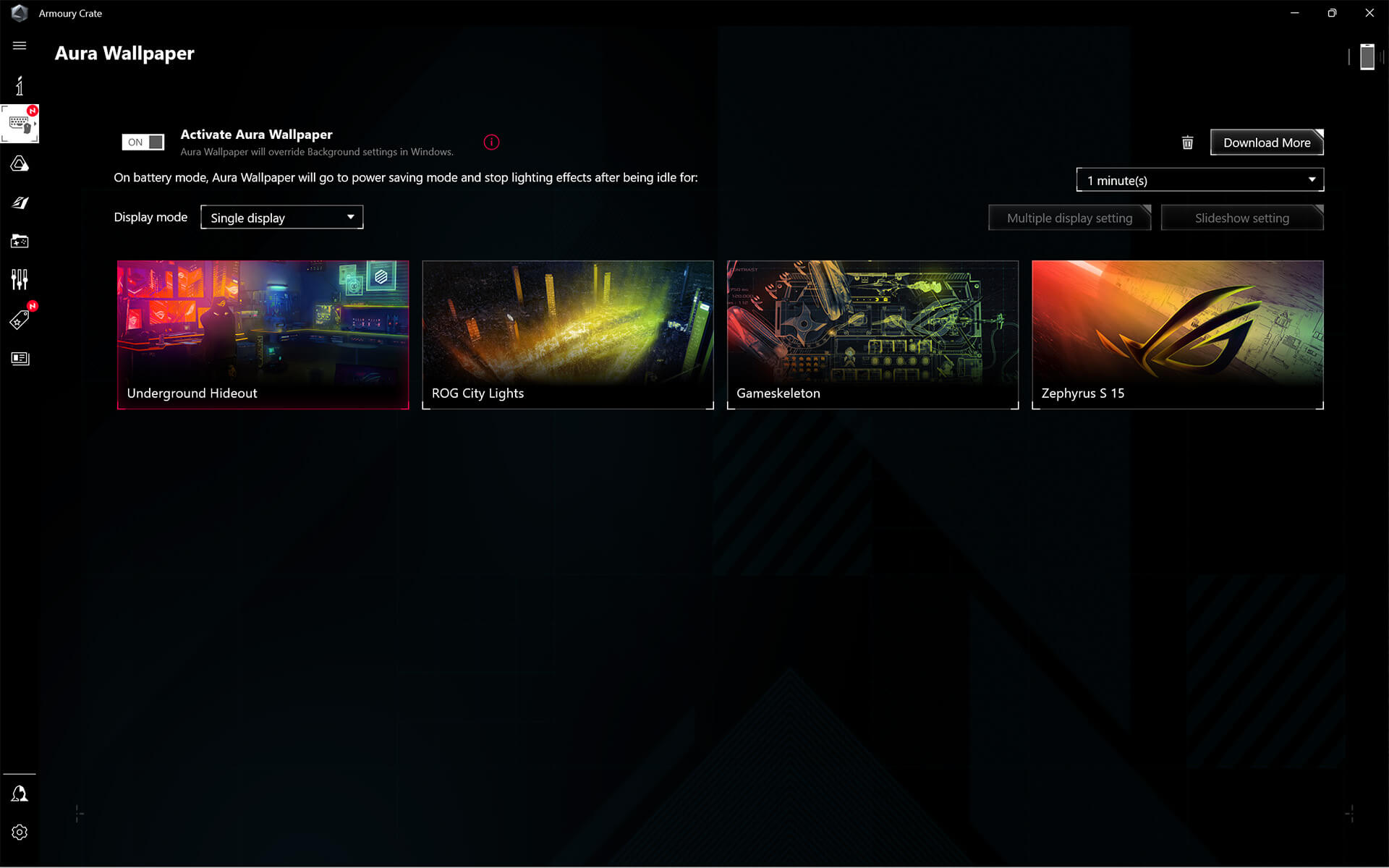Click Download More wallpapers button
Image resolution: width=1389 pixels, height=868 pixels.
pyautogui.click(x=1266, y=141)
